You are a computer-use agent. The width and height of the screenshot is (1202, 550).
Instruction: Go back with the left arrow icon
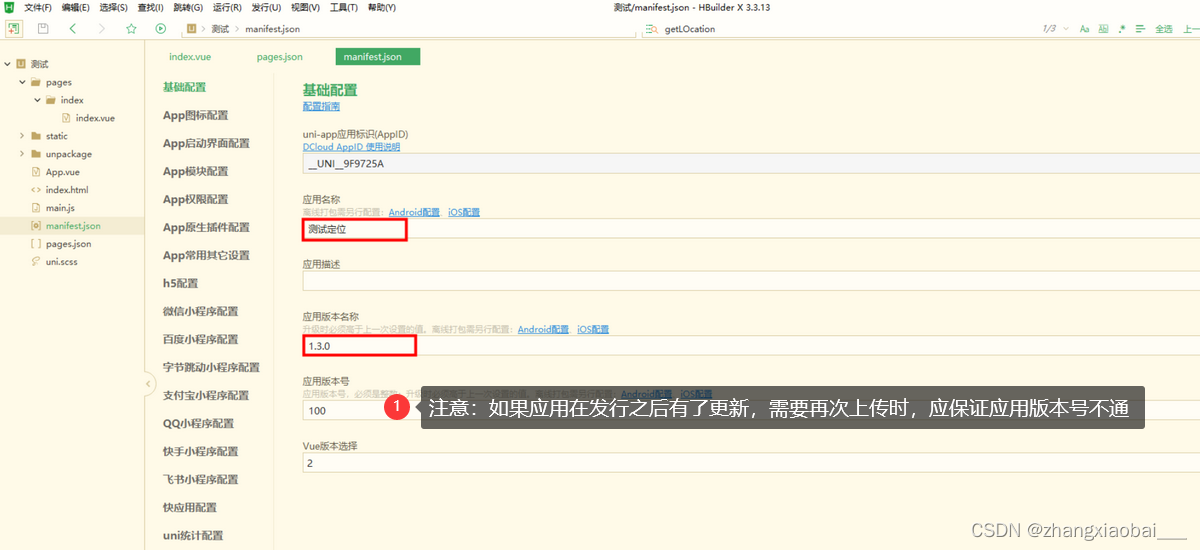click(x=73, y=28)
